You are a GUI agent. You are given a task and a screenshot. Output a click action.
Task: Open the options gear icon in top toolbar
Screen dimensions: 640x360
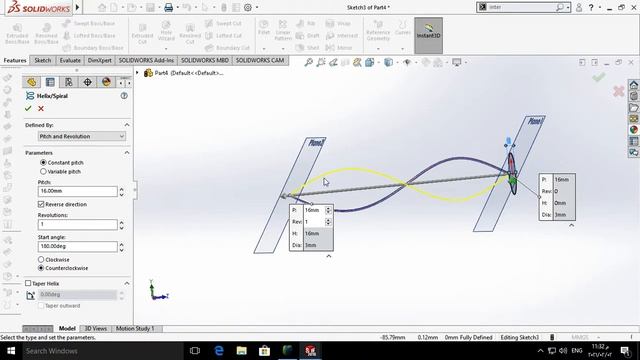(248, 7)
